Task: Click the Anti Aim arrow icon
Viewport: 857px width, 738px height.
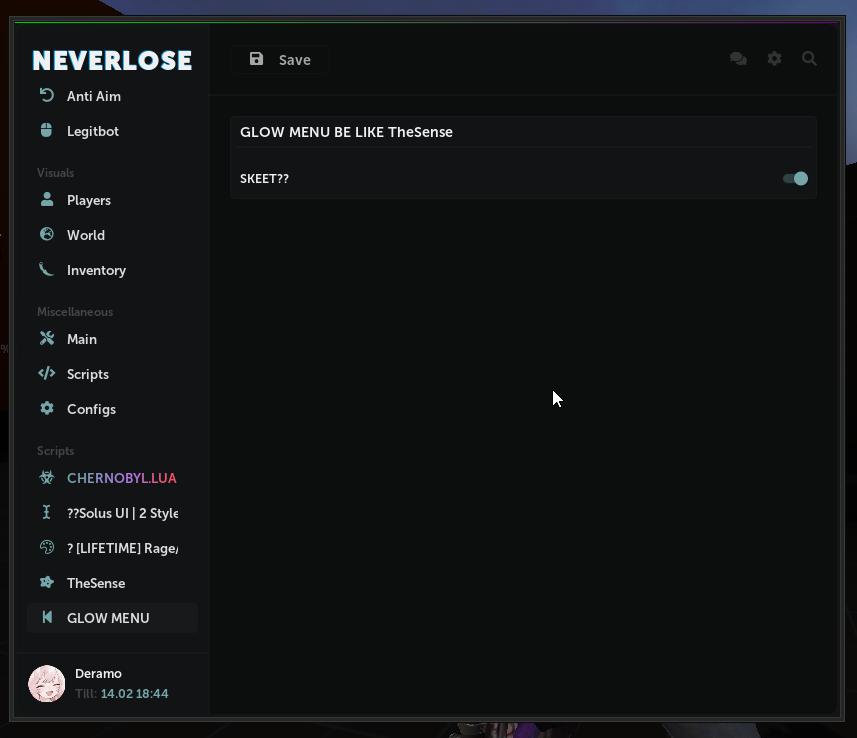Action: [46, 96]
